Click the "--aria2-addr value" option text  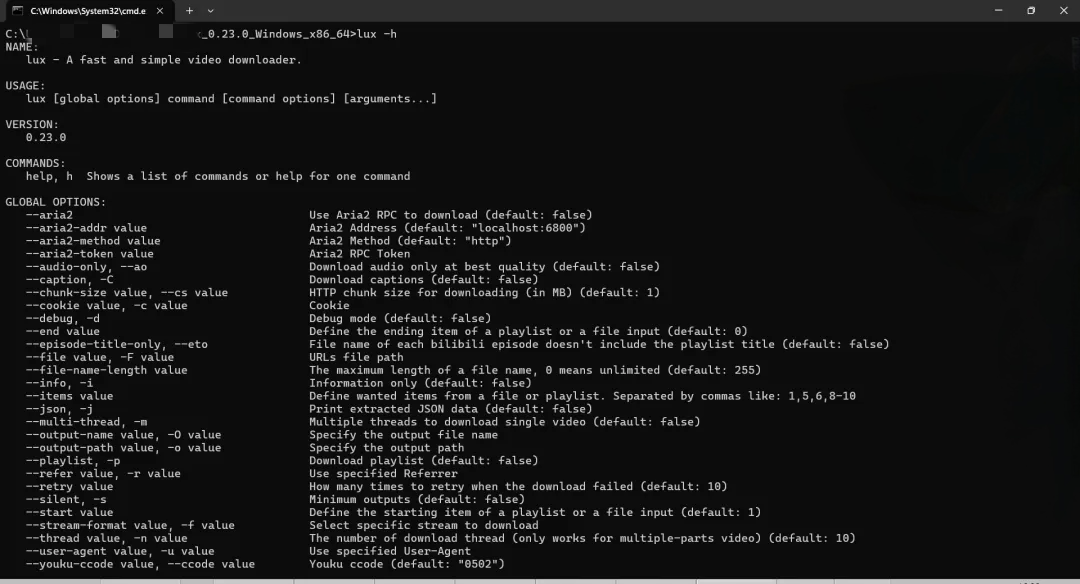[x=86, y=228]
